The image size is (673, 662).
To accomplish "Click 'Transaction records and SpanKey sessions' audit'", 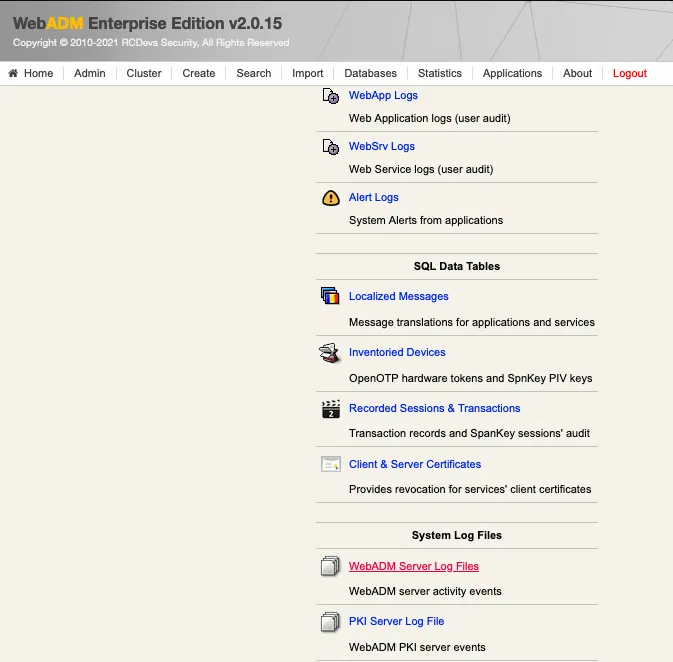I will click(x=469, y=433).
